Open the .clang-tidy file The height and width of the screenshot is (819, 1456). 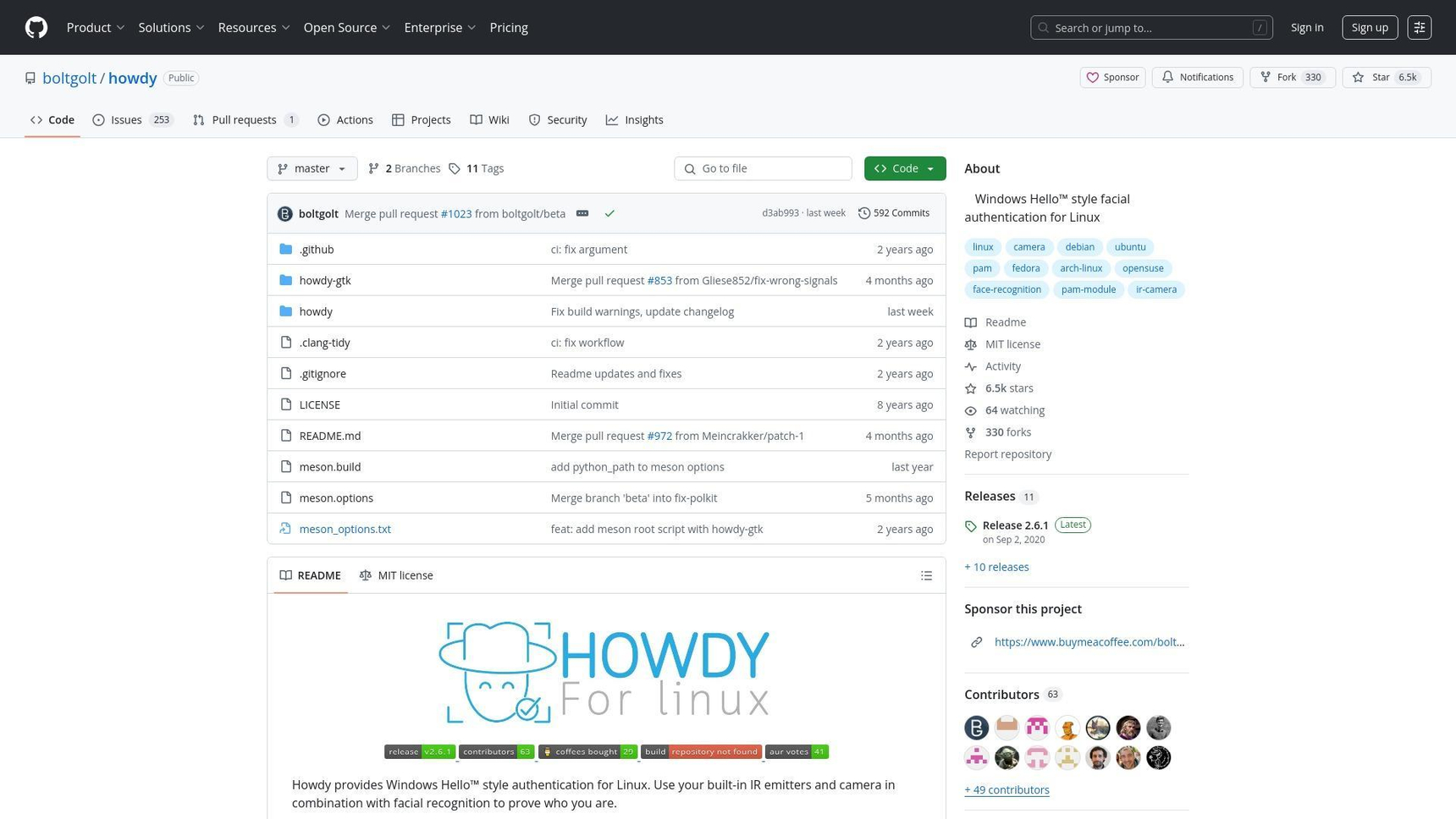[324, 343]
